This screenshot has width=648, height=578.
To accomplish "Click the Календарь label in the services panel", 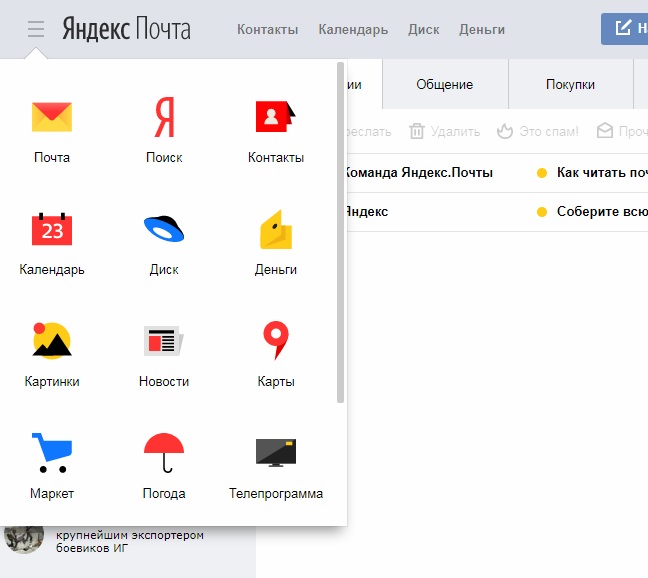I will [52, 270].
